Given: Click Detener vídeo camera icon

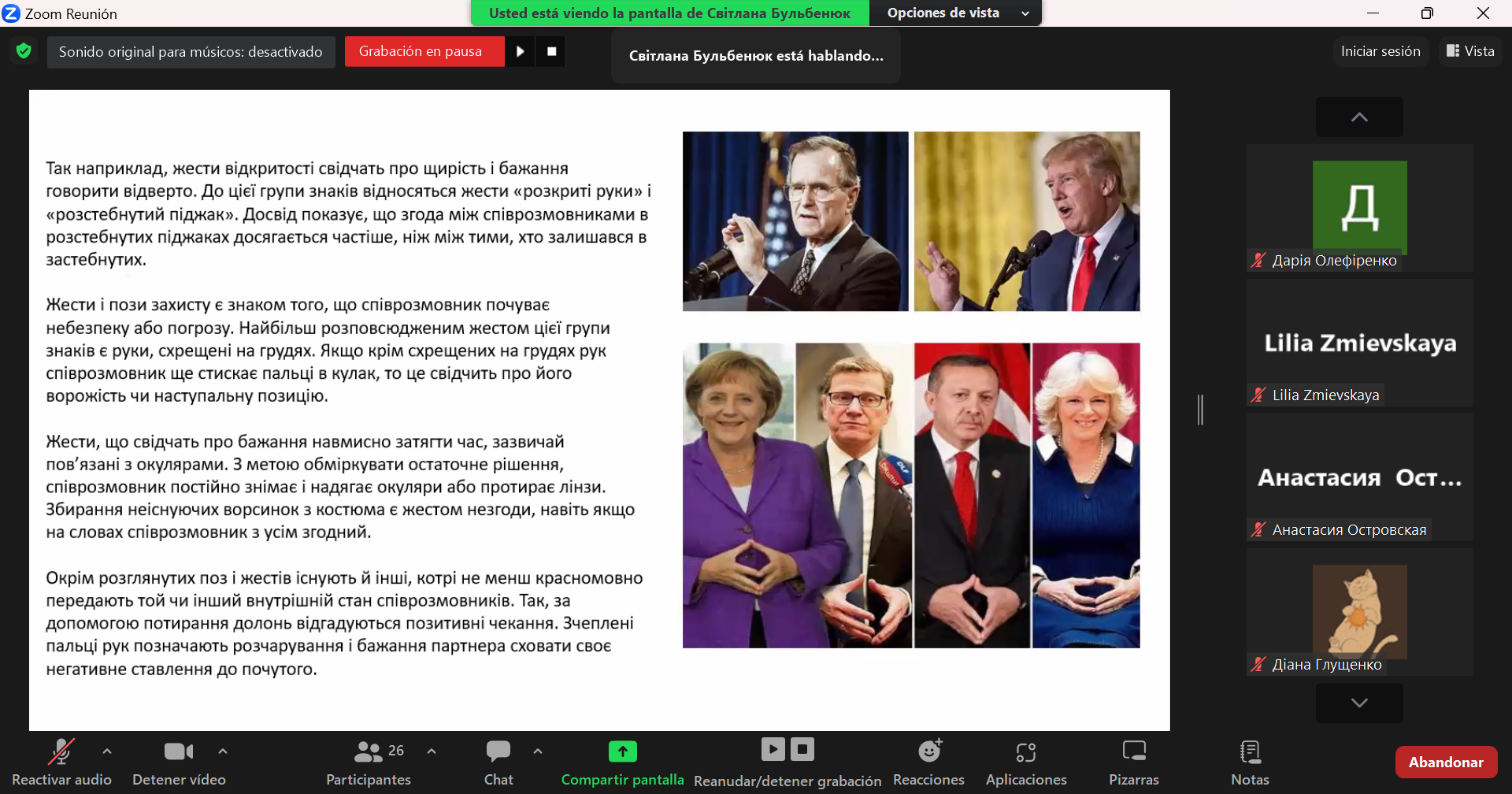Looking at the screenshot, I should pos(179,751).
